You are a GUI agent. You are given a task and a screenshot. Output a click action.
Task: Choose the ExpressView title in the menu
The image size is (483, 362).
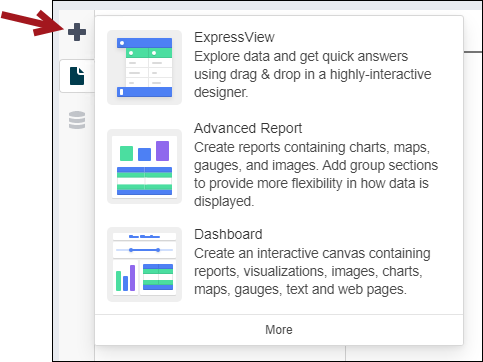[234, 37]
